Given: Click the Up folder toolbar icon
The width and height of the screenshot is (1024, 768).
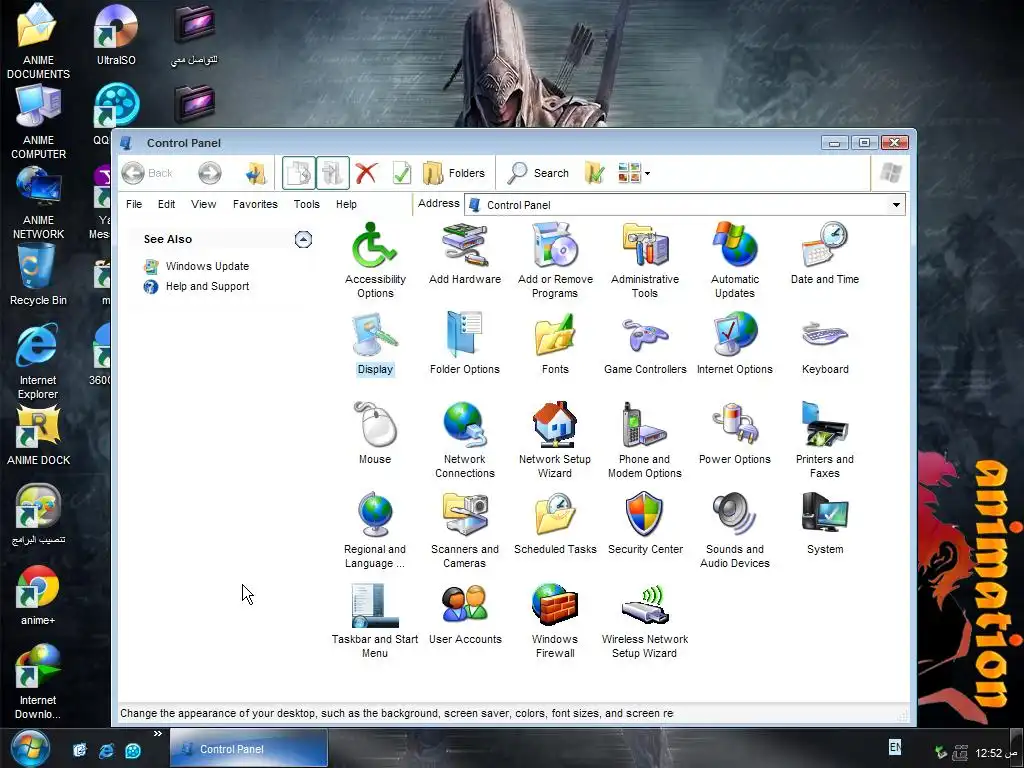Looking at the screenshot, I should point(256,173).
